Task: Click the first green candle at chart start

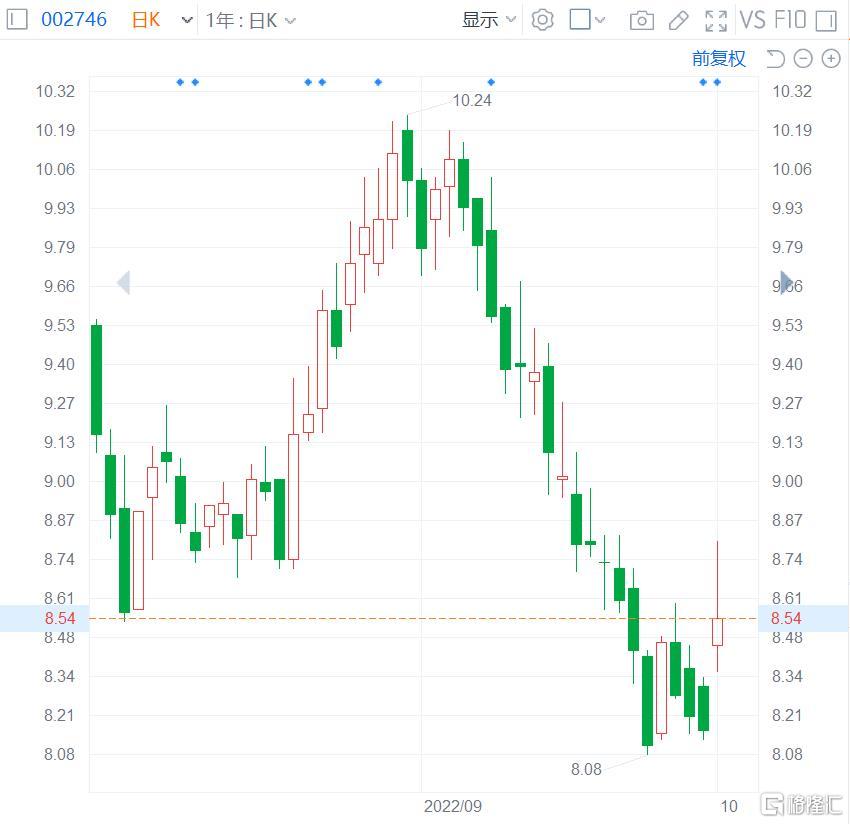Action: 96,380
